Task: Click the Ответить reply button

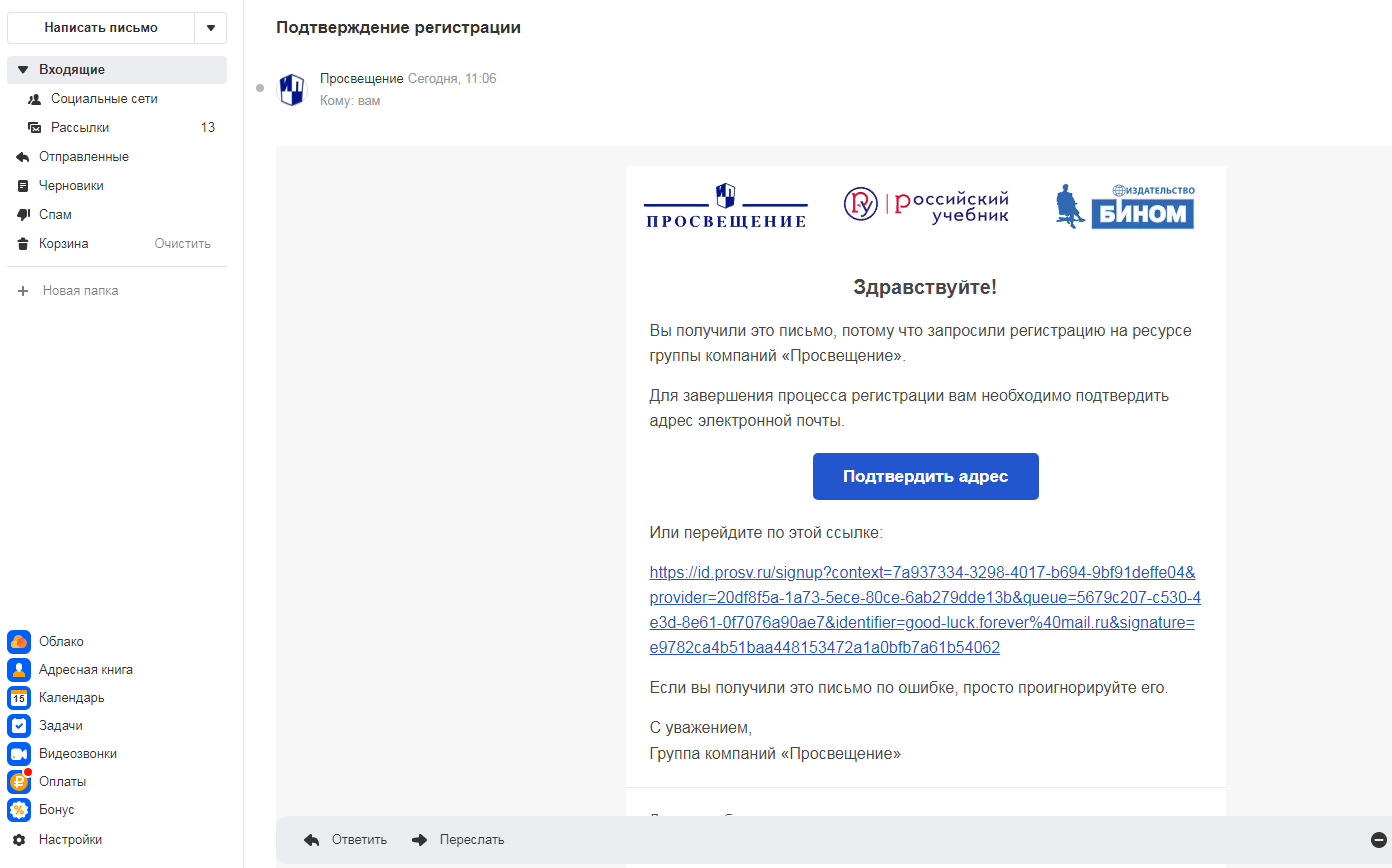Action: [x=346, y=840]
